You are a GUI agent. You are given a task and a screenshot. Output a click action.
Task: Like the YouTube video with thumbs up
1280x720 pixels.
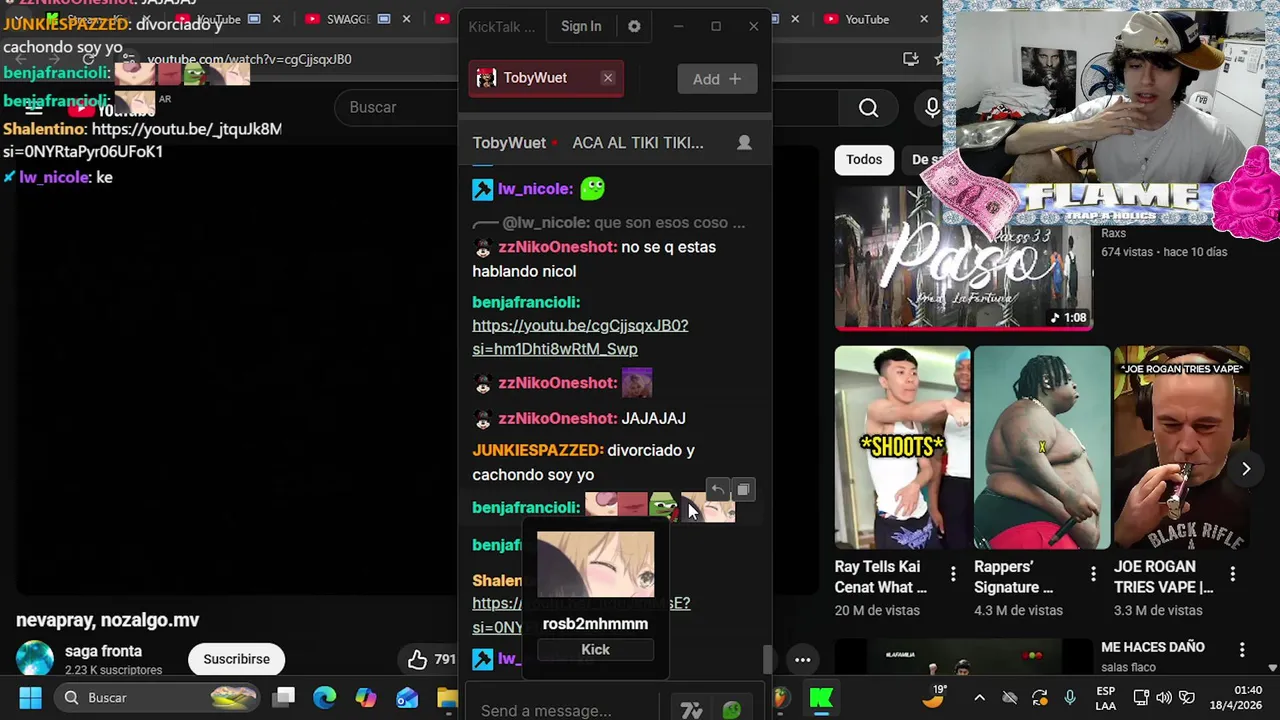(417, 659)
